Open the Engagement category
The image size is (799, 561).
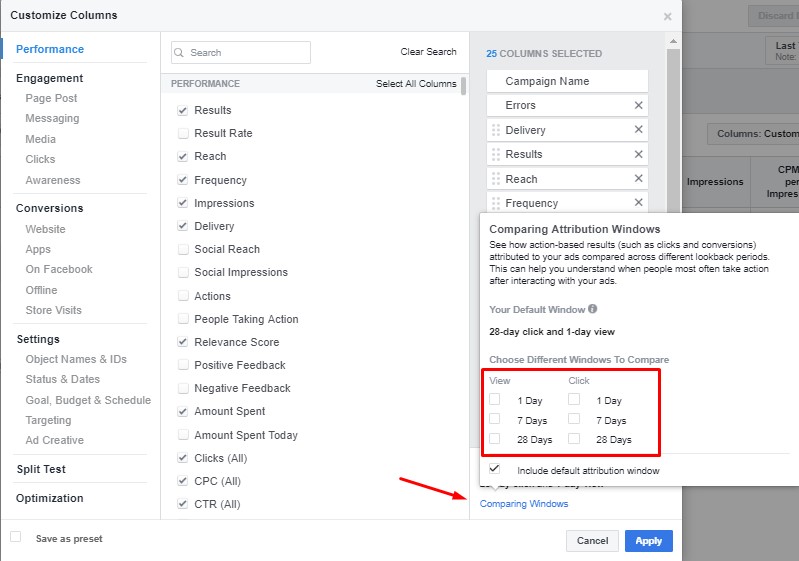pyautogui.click(x=49, y=78)
